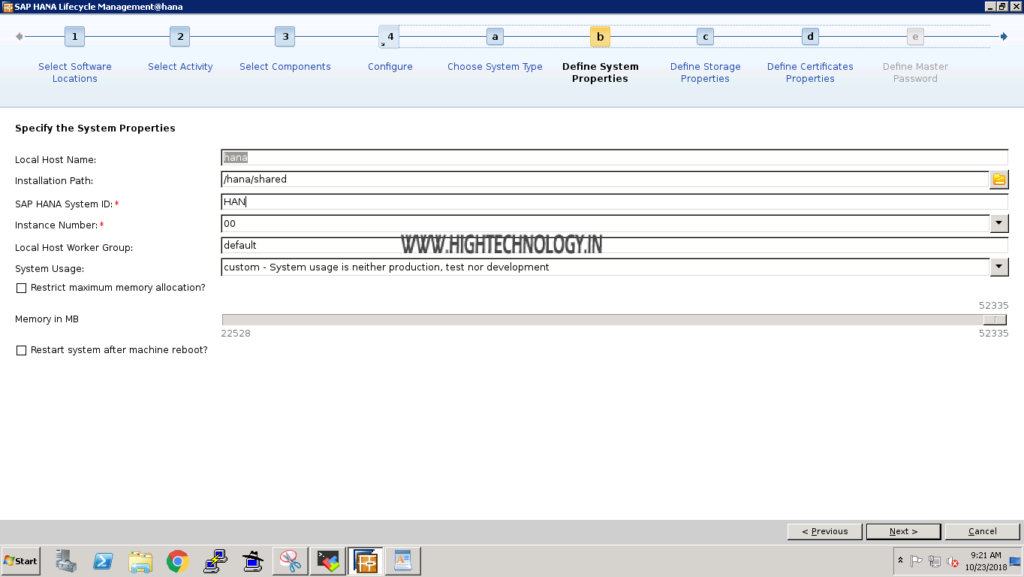This screenshot has height=577, width=1024.
Task: Open Server Manager from the taskbar
Action: (65, 561)
